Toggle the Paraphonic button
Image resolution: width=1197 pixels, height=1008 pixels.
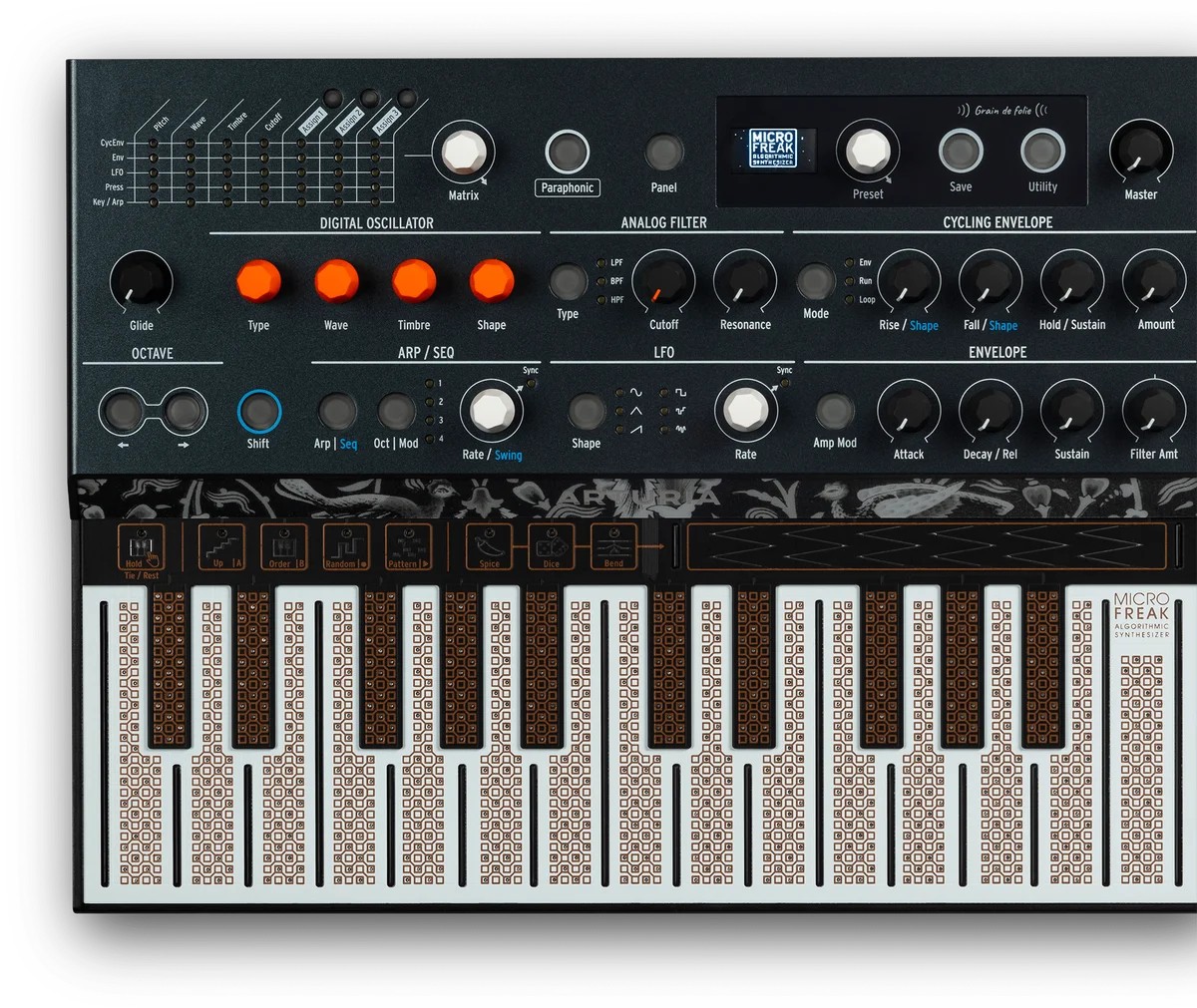(x=567, y=153)
